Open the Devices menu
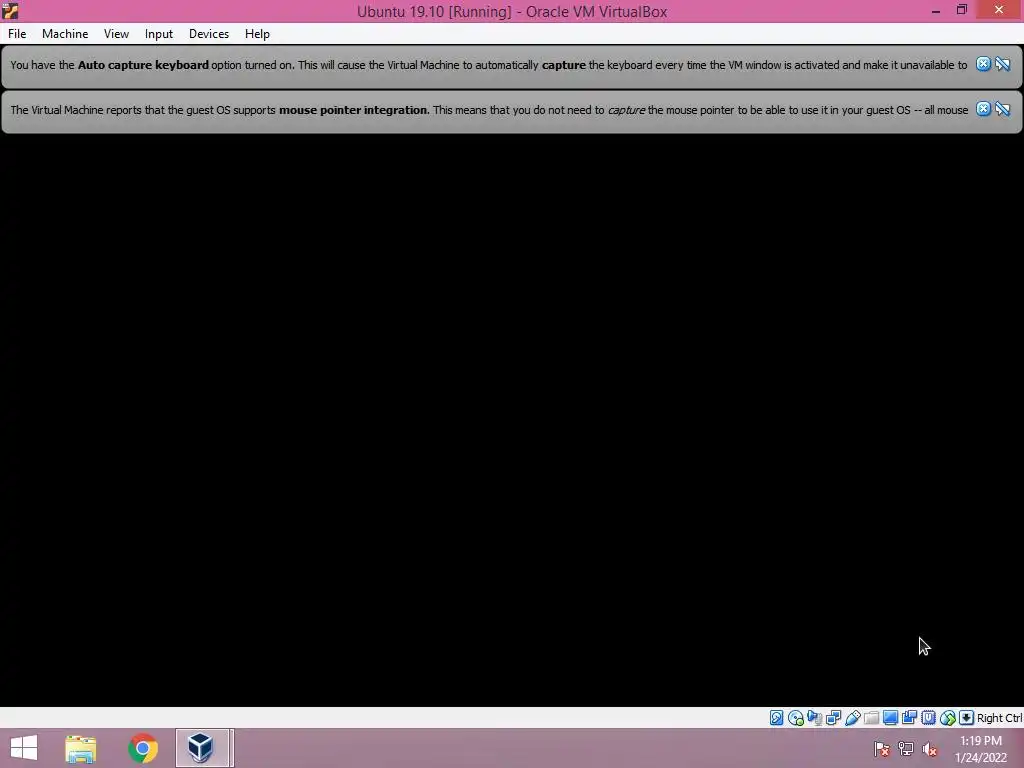 tap(209, 34)
